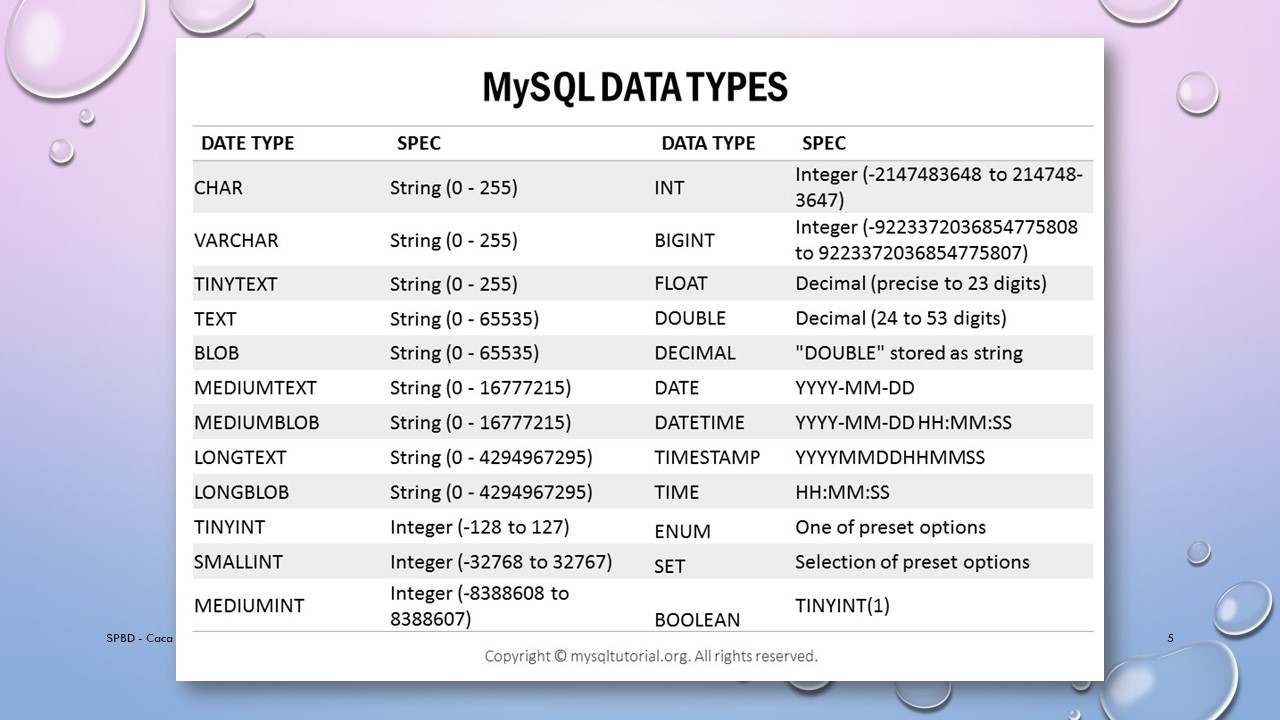
Task: Click spec YYYY-MM-DD HH:MM:SS
Action: click(x=904, y=423)
